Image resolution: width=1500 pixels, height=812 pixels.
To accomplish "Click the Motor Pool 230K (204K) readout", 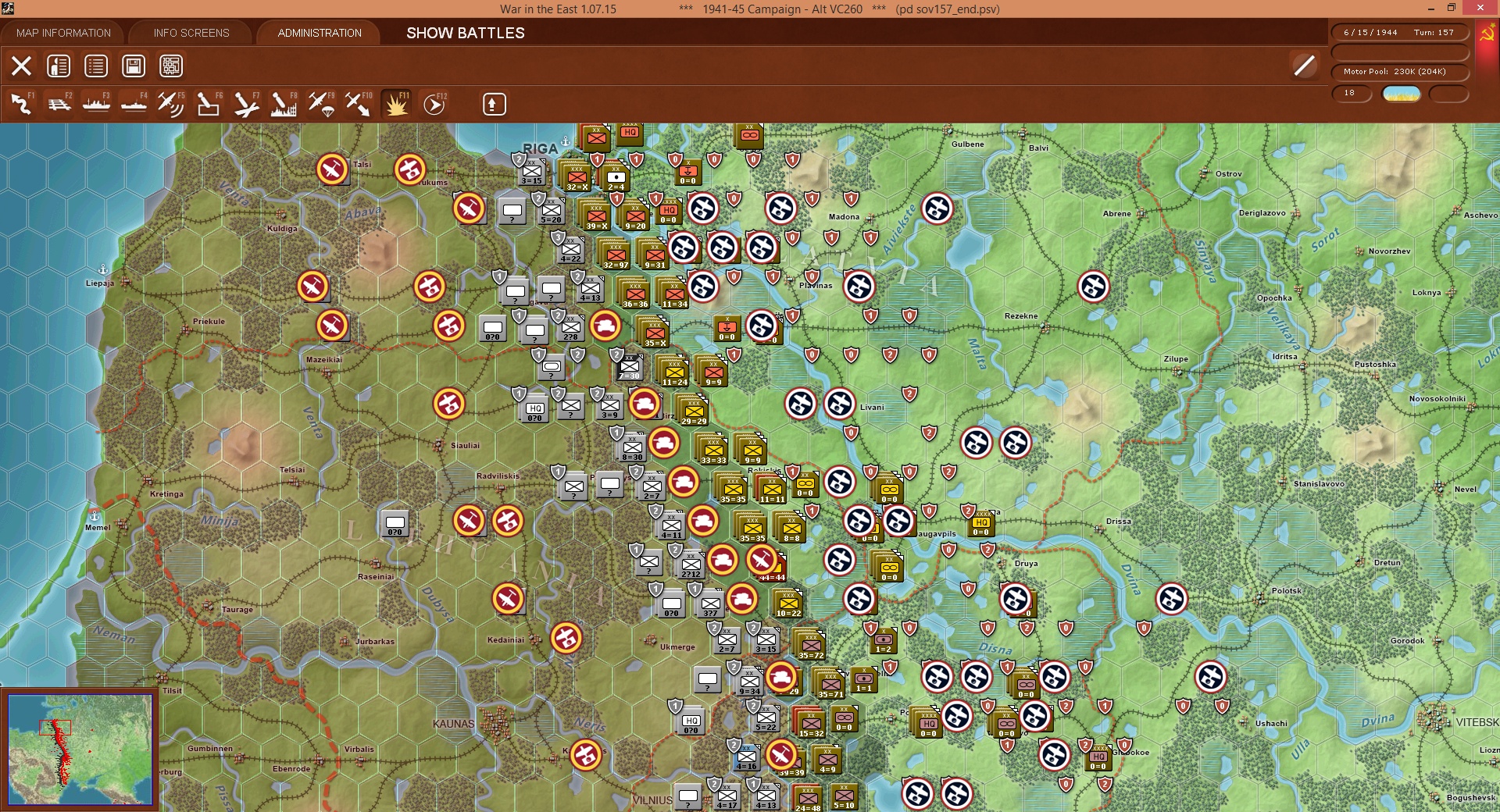I will click(x=1399, y=72).
